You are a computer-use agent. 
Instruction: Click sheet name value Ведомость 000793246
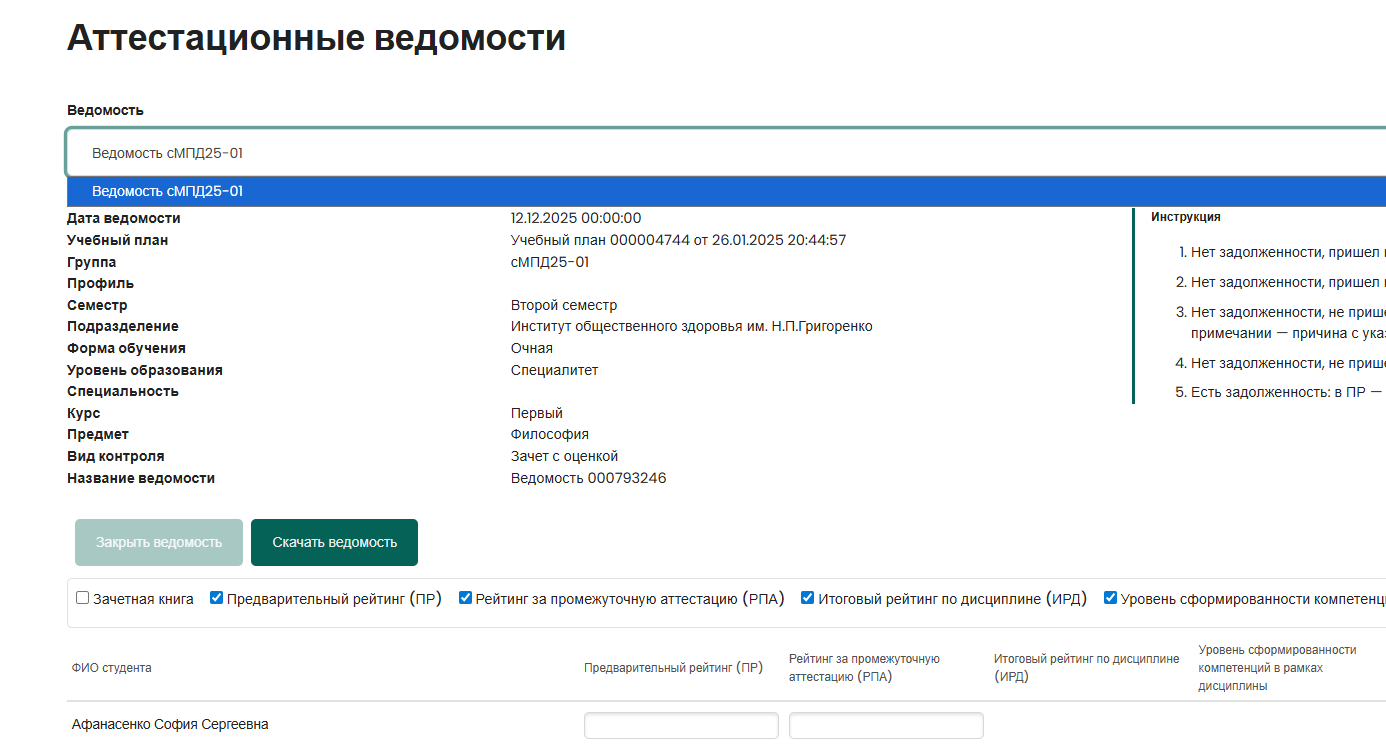coord(588,478)
